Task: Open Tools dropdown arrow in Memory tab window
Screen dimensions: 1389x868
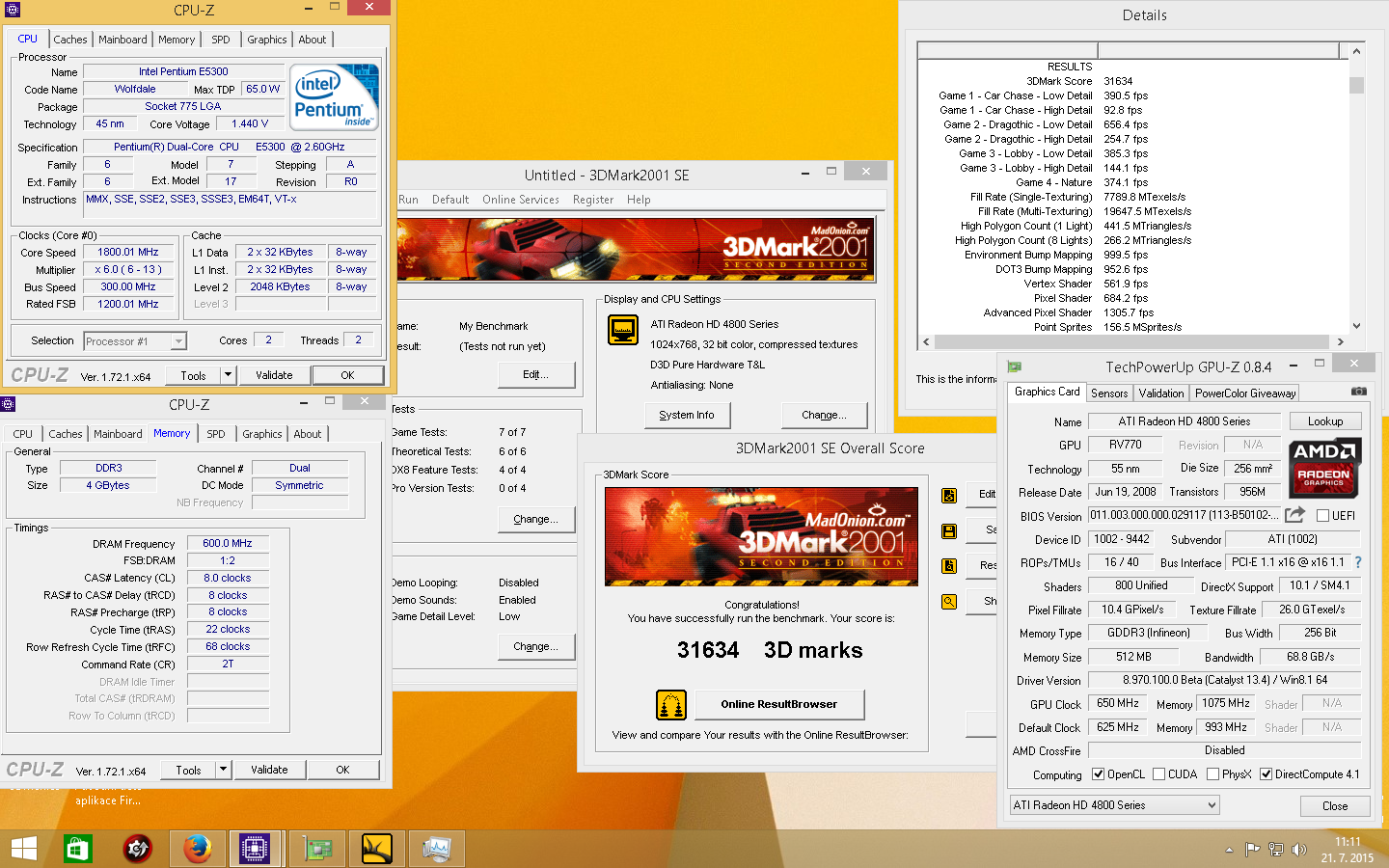Action: pyautogui.click(x=223, y=770)
